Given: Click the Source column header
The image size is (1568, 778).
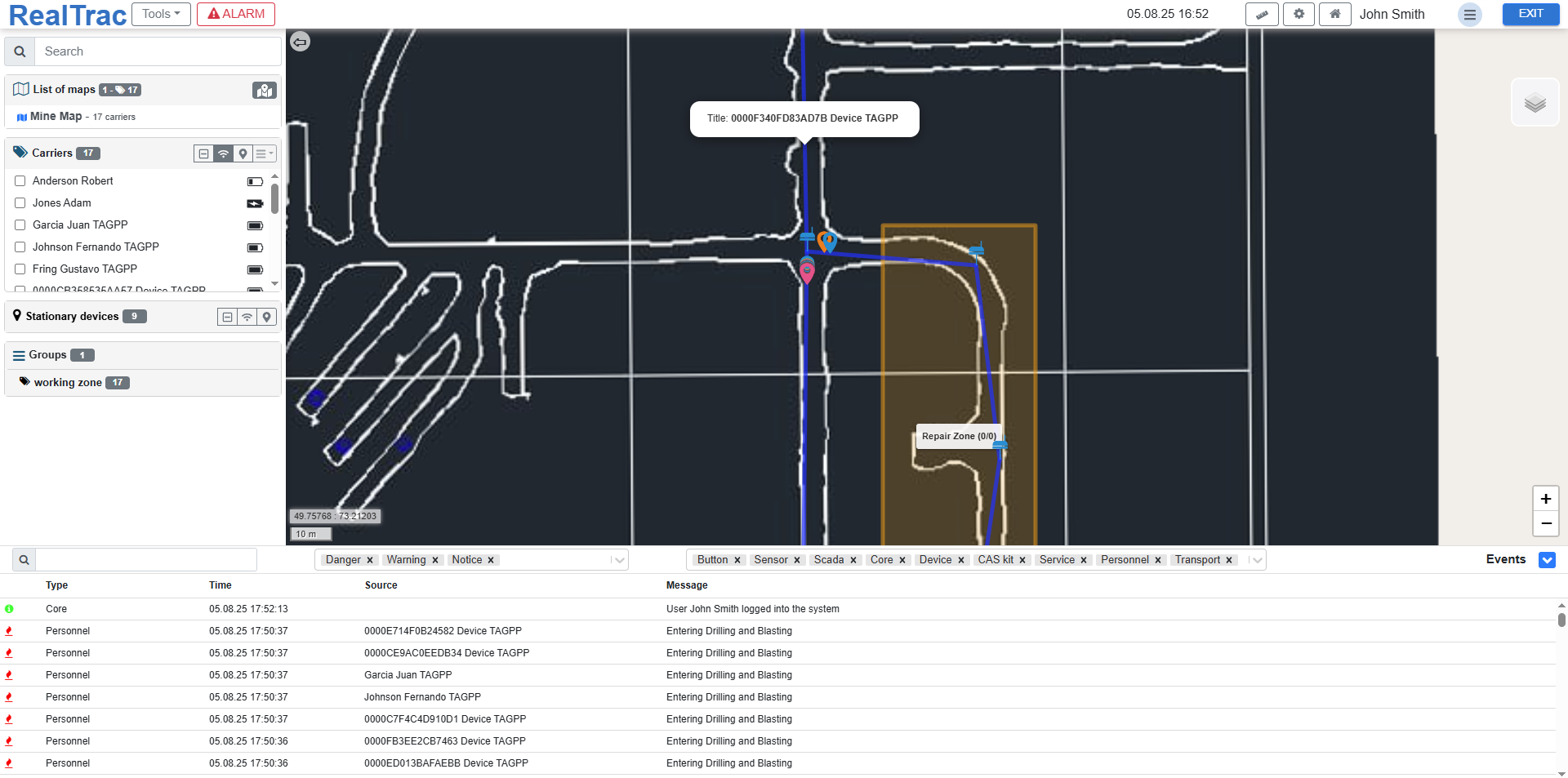Looking at the screenshot, I should tap(381, 585).
